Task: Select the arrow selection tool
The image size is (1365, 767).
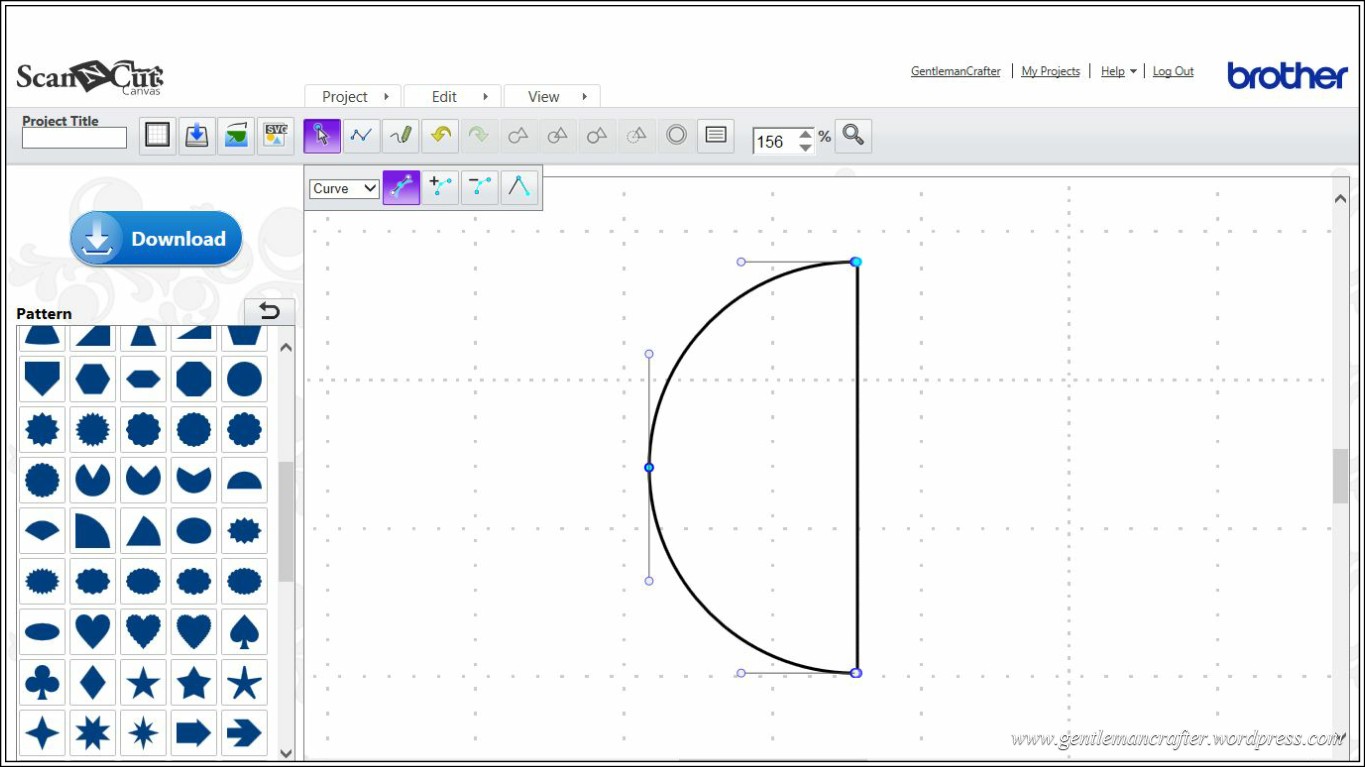Action: [x=321, y=136]
